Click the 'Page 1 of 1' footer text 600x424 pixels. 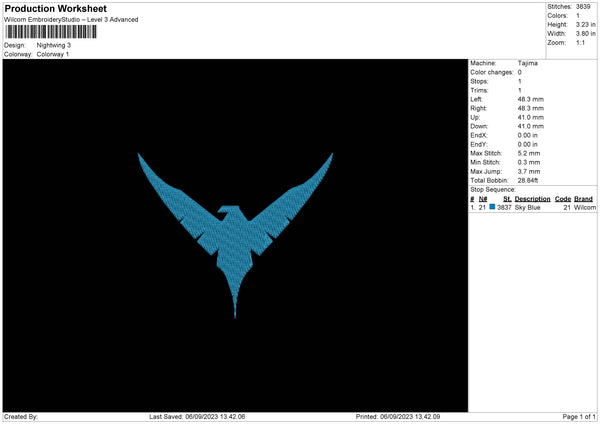click(579, 417)
